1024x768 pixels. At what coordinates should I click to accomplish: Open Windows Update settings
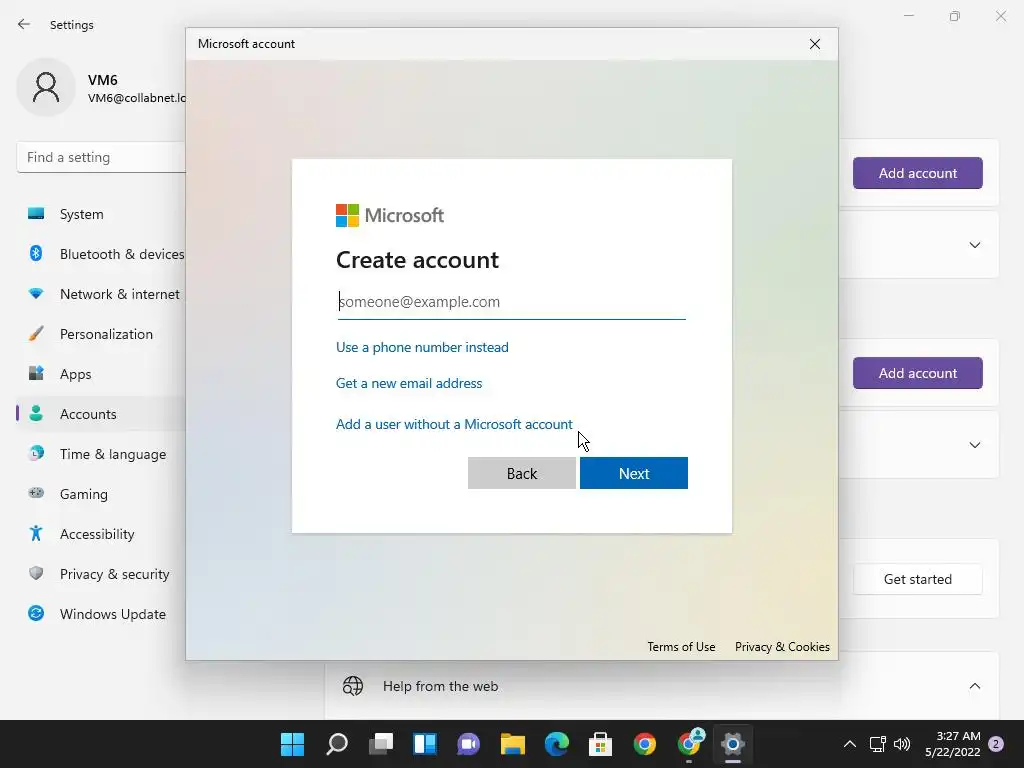pos(101,614)
